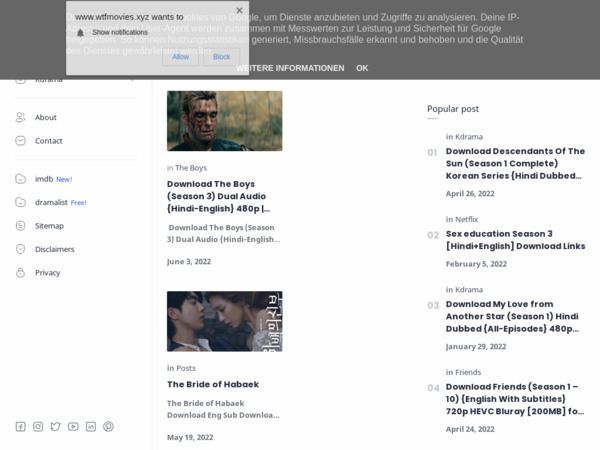Click the dramalist folder icon

pos(20,202)
